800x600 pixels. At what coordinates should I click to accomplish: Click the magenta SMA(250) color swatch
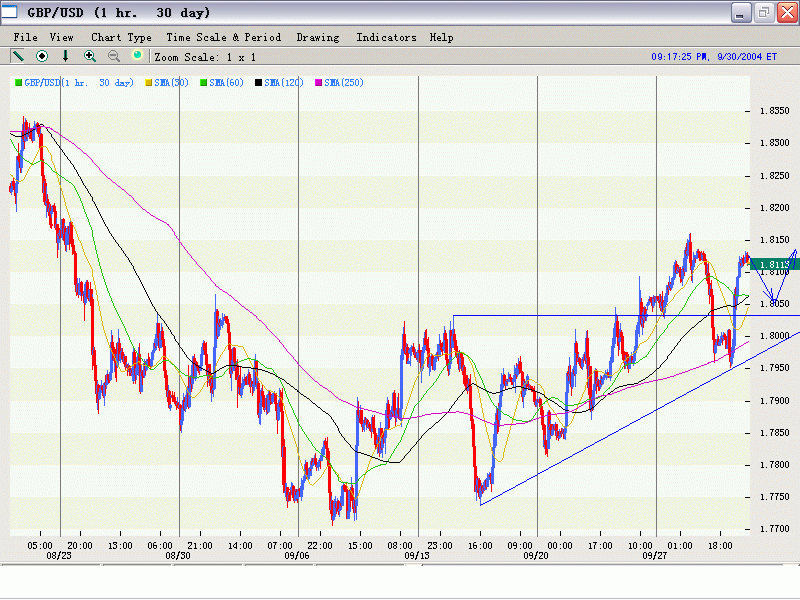[319, 82]
